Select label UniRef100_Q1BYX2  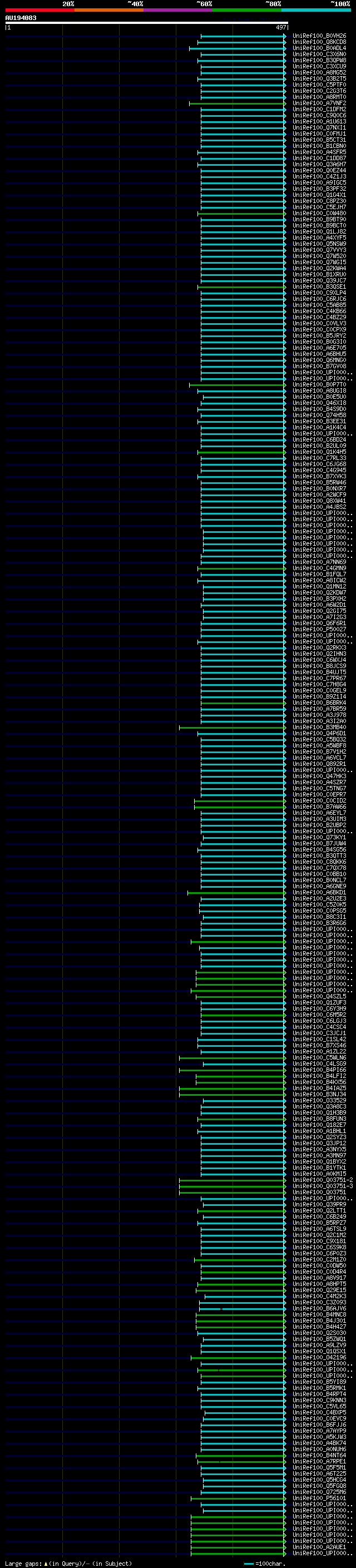click(319, 1162)
